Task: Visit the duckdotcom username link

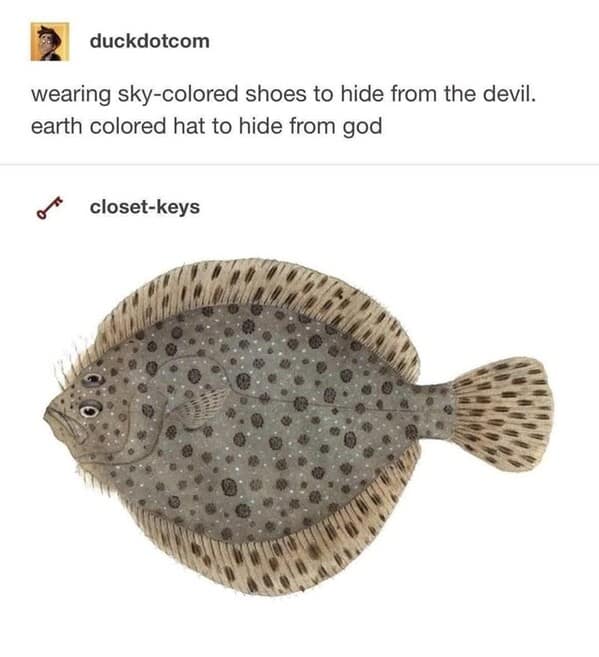Action: click(150, 41)
